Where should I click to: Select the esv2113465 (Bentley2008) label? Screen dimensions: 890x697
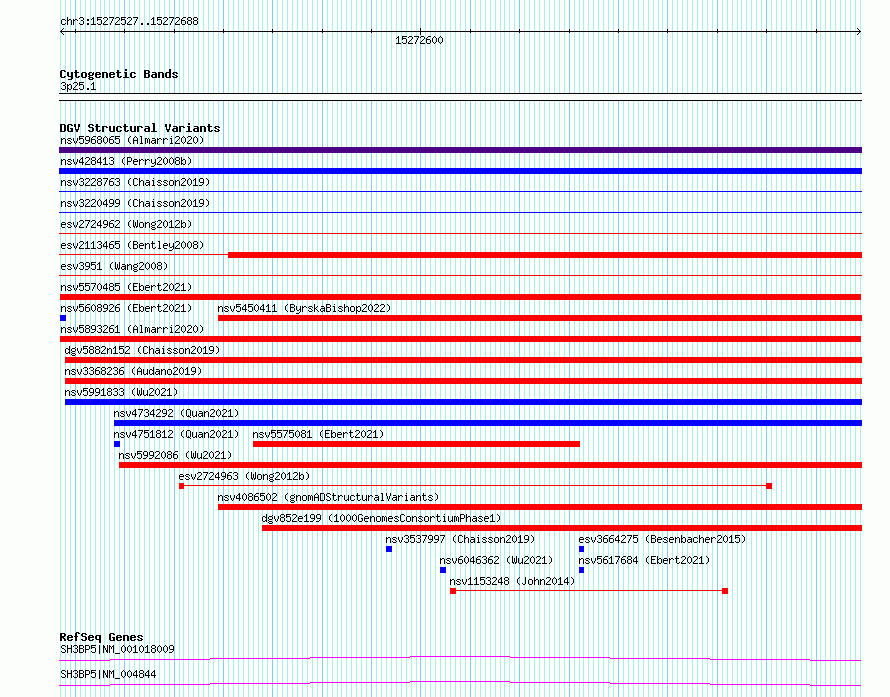pyautogui.click(x=132, y=245)
